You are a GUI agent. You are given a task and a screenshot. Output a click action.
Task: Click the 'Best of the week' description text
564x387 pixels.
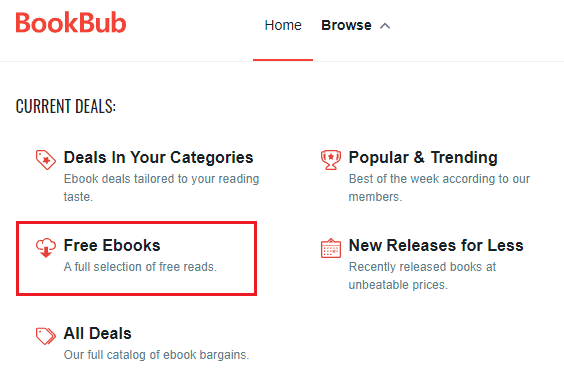pyautogui.click(x=439, y=188)
